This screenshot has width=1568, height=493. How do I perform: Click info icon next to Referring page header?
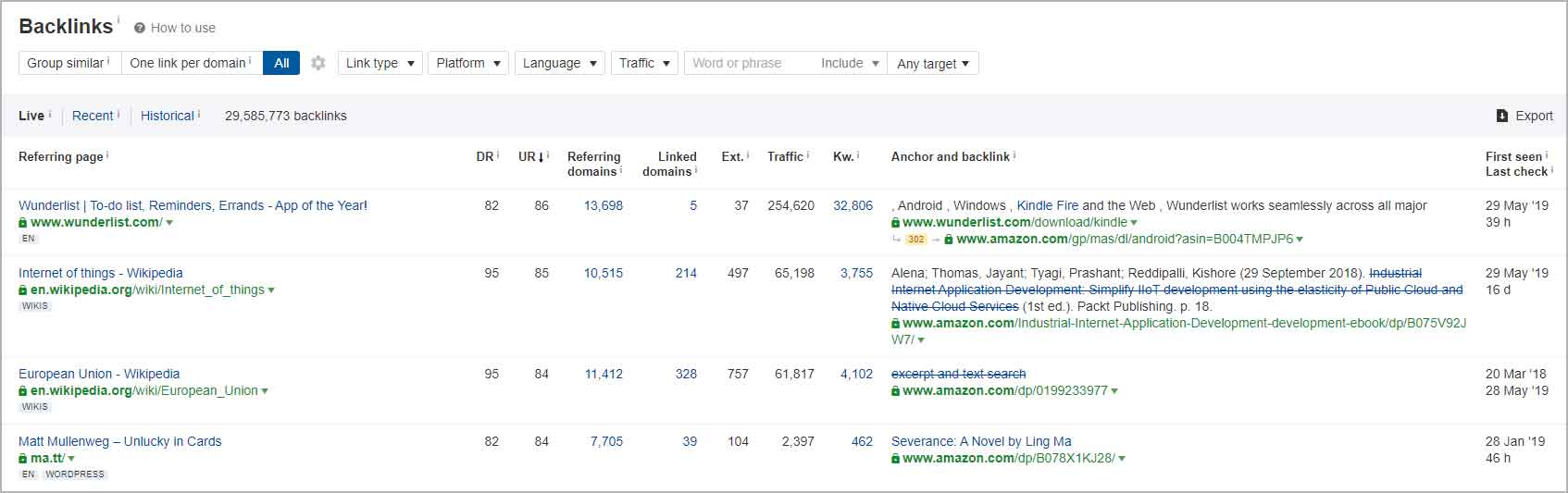pos(107,155)
